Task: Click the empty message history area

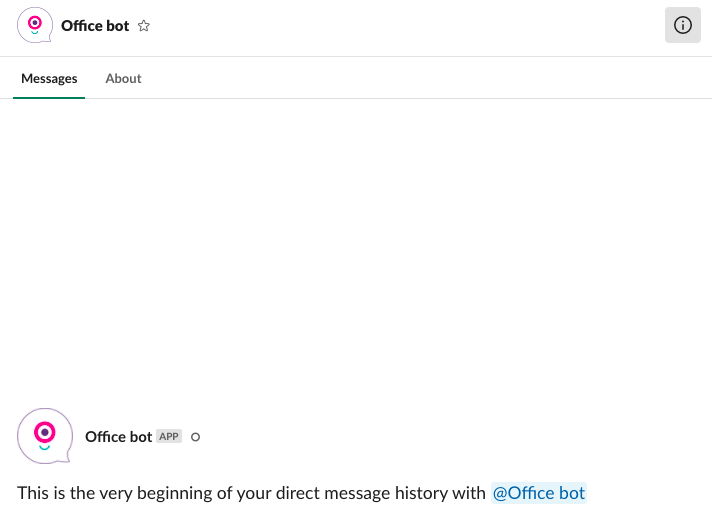Action: point(356,250)
